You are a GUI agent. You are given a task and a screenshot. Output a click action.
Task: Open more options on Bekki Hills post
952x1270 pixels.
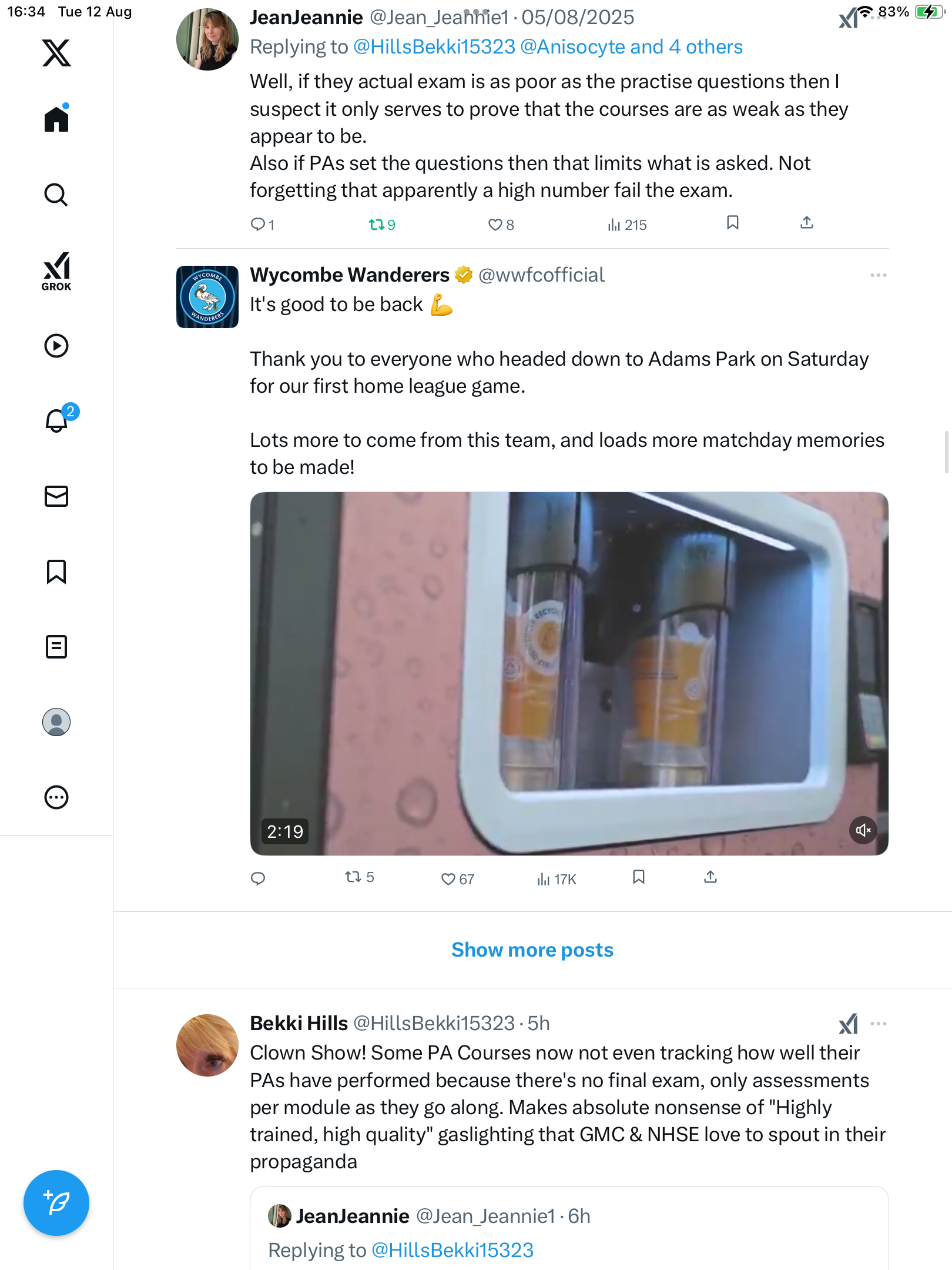878,1024
